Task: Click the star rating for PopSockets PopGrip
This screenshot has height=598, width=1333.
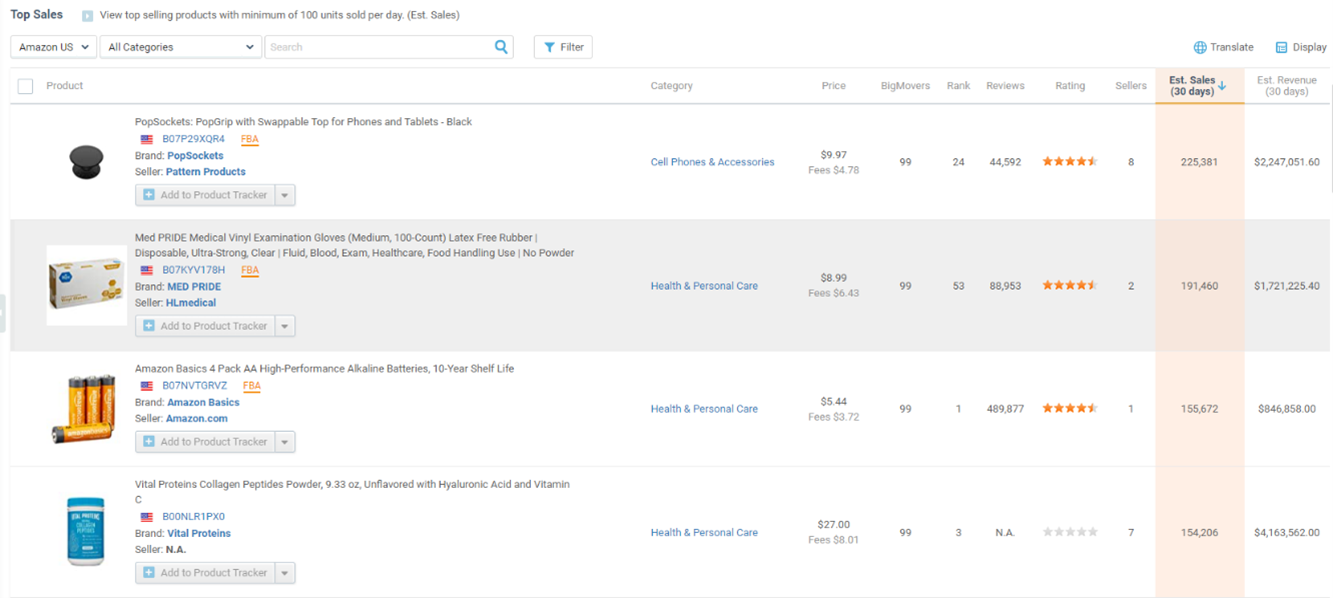Action: tap(1070, 162)
